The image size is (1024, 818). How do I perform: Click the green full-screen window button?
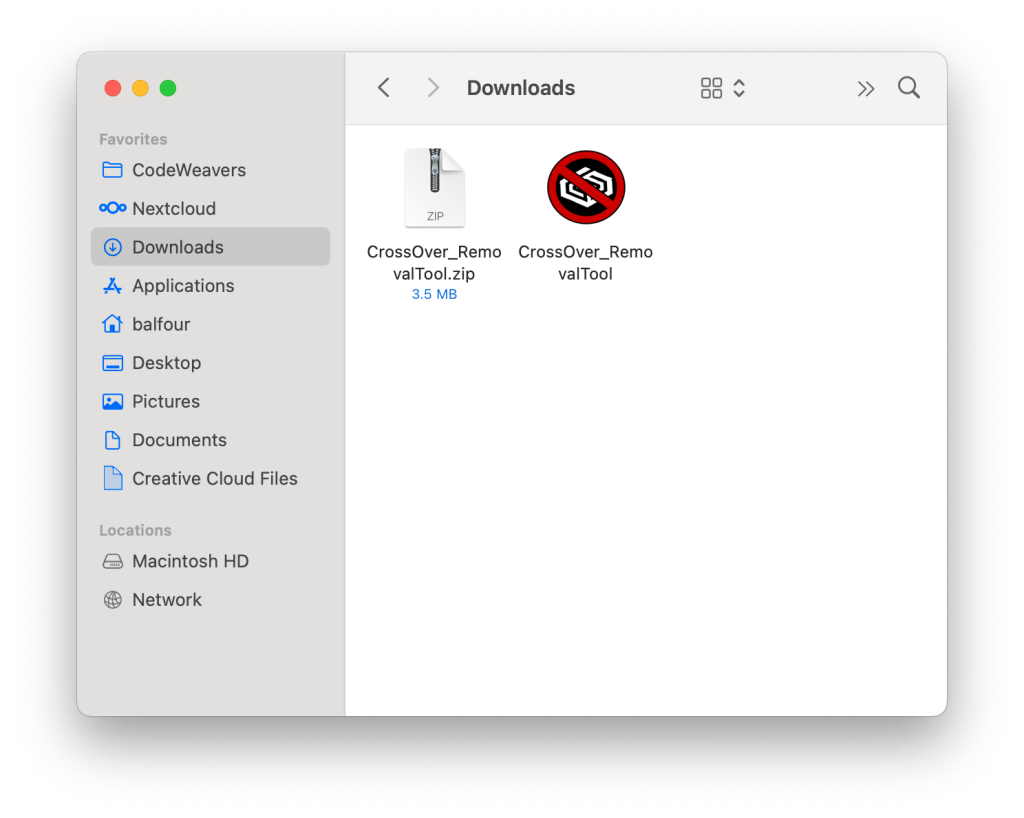[168, 88]
